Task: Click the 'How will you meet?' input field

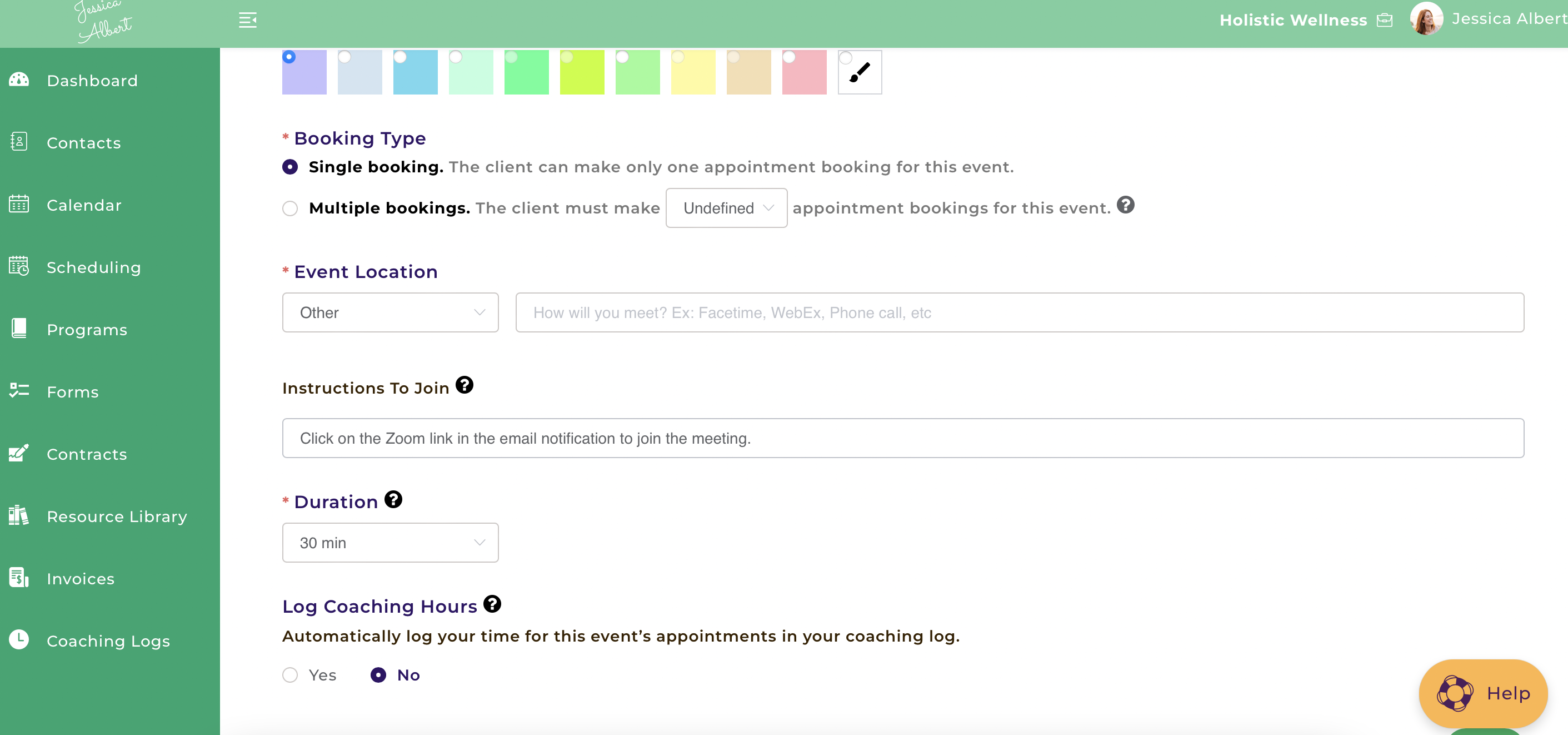Action: tap(1020, 312)
